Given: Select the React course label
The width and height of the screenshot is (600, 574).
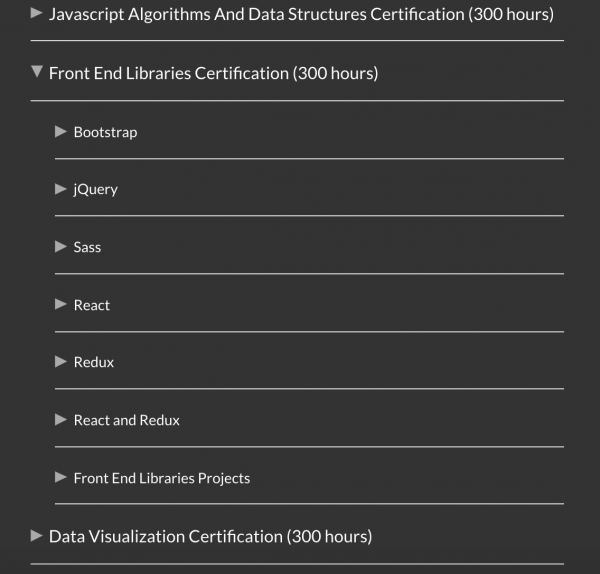Looking at the screenshot, I should point(91,305).
